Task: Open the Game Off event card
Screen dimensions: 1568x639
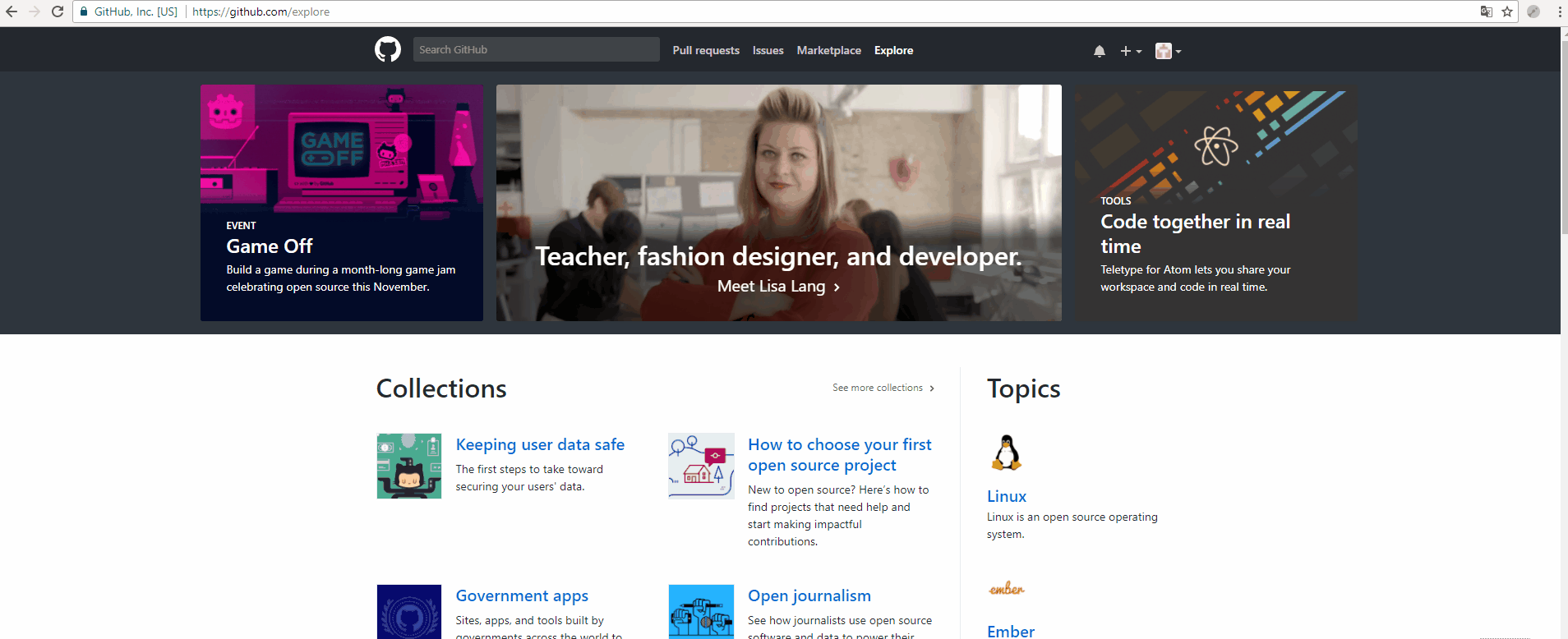Action: 342,203
